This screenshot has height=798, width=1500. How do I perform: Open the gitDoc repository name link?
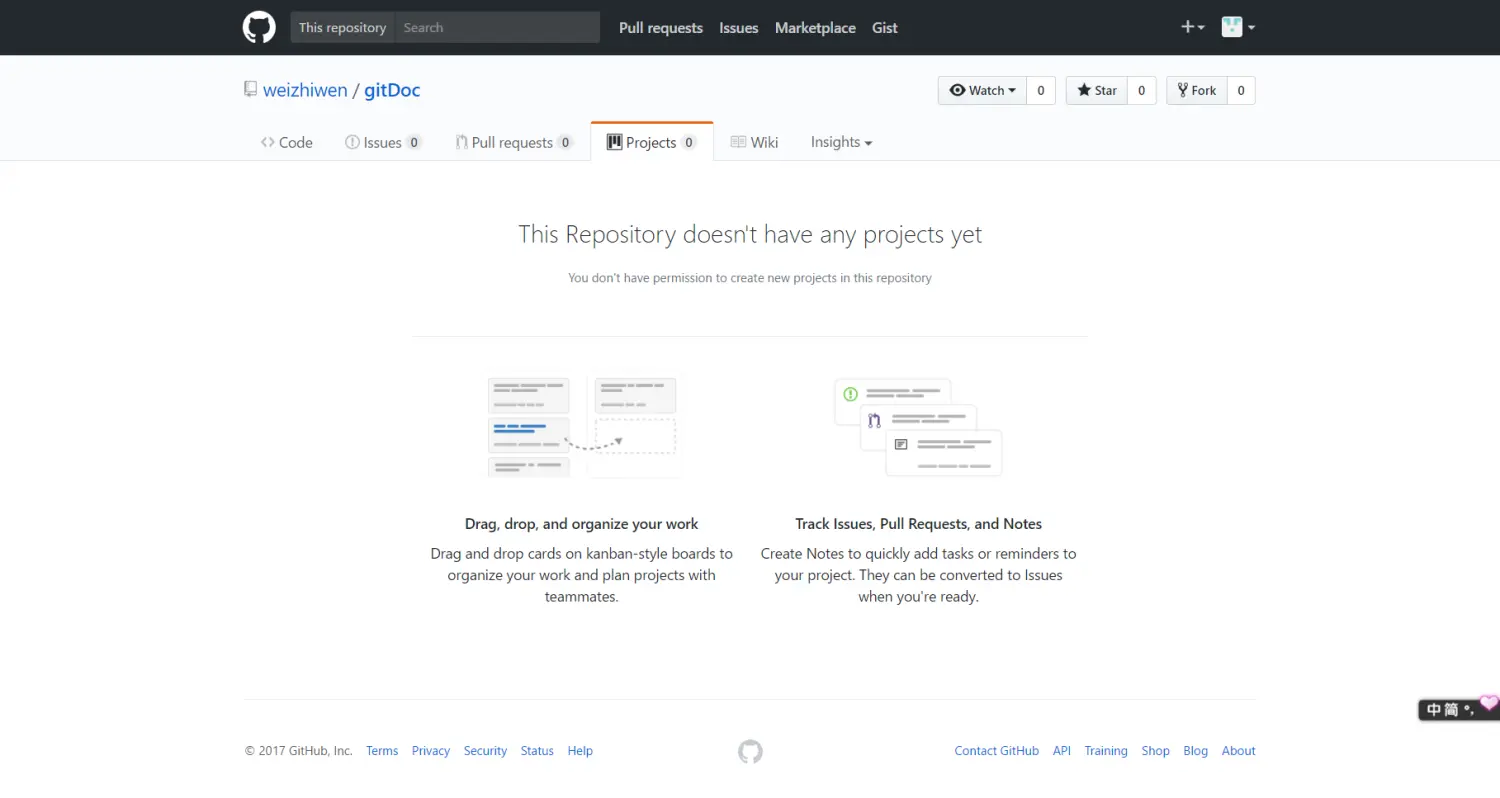tap(392, 90)
